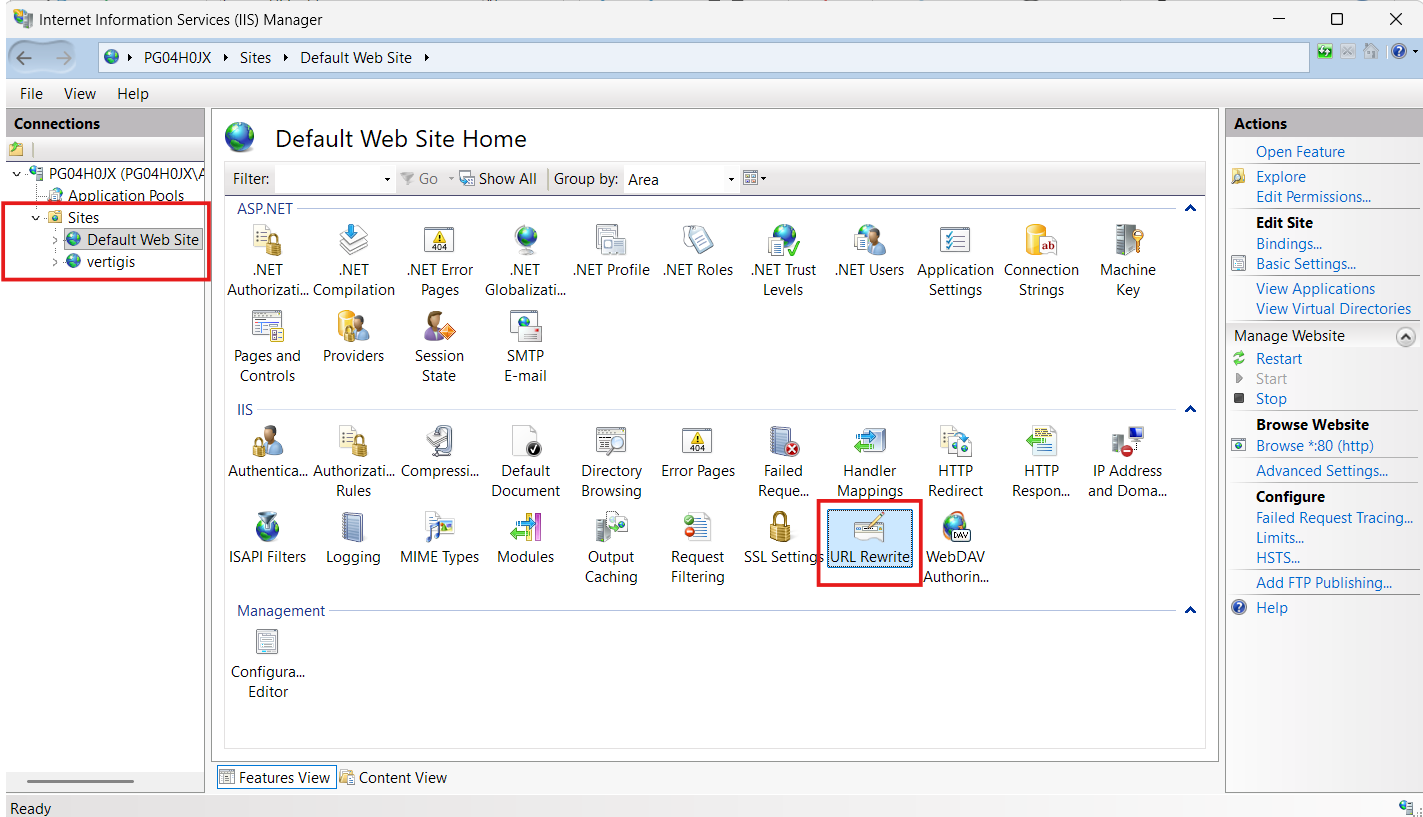Open the WebDAV Authoring Rules icon
The width and height of the screenshot is (1423, 817).
click(x=956, y=548)
